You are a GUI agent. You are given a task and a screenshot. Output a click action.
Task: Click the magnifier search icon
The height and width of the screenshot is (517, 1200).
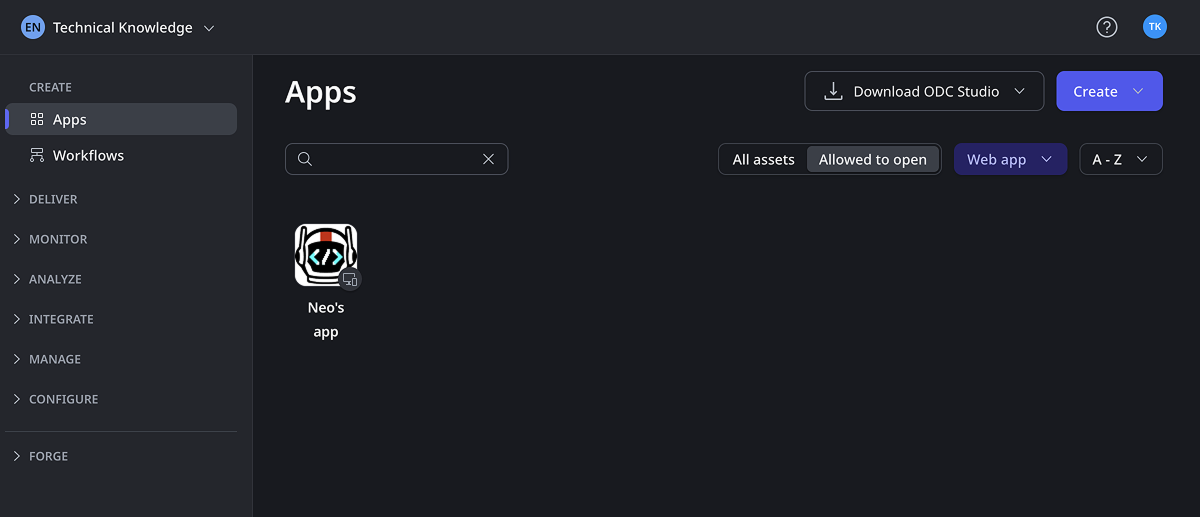point(306,159)
